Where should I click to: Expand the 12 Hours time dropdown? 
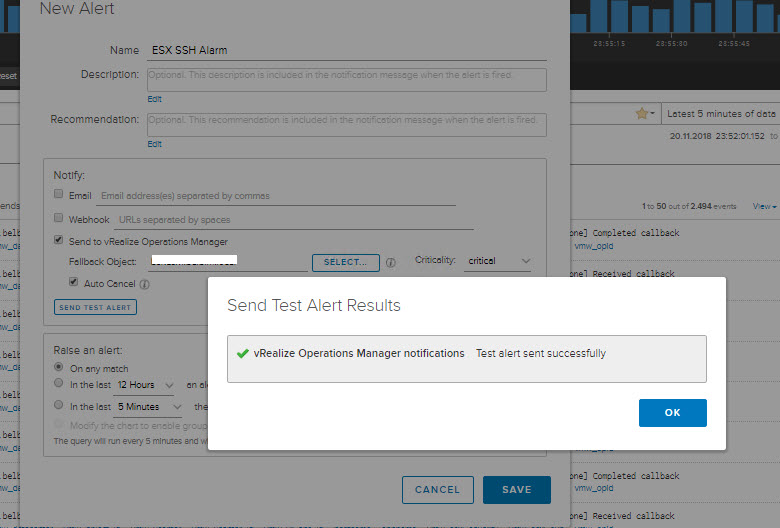pos(145,385)
